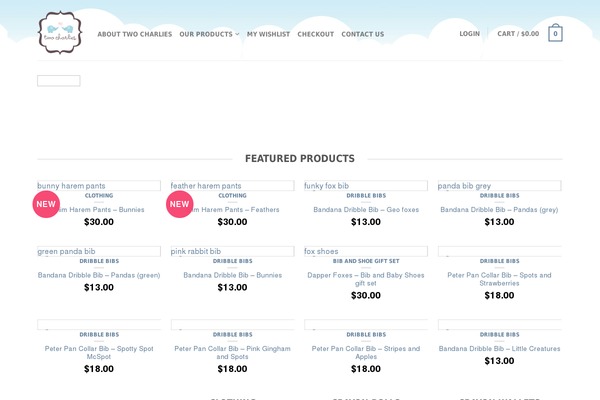Open Bandana Dribble Bib – Bunnies
This screenshot has height=400, width=600.
(x=232, y=275)
